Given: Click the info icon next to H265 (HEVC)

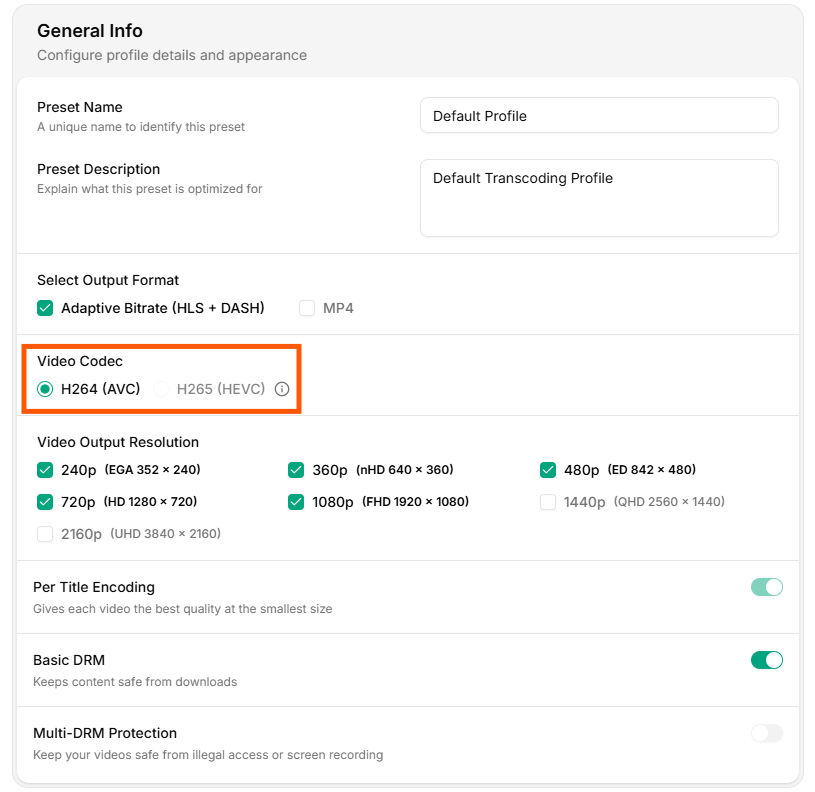Looking at the screenshot, I should click(281, 389).
